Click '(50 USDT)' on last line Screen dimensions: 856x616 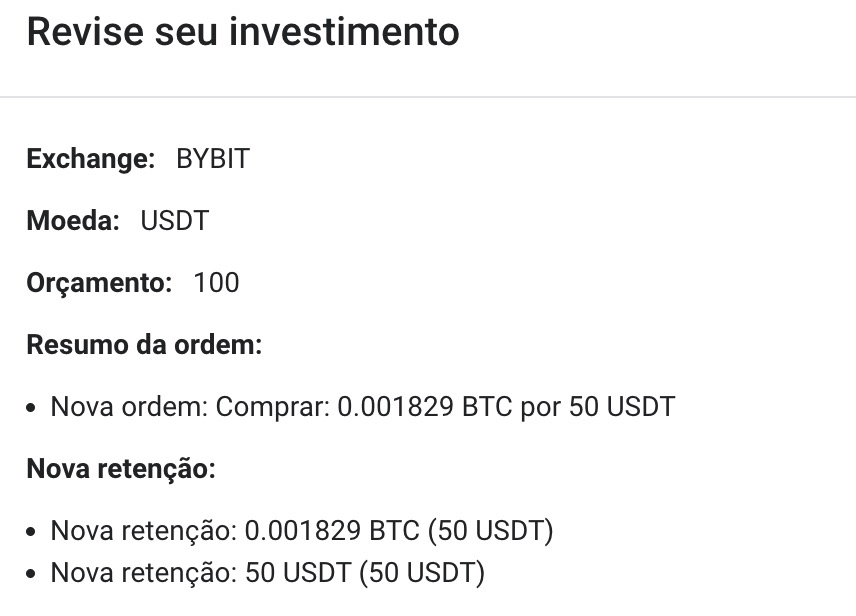422,573
